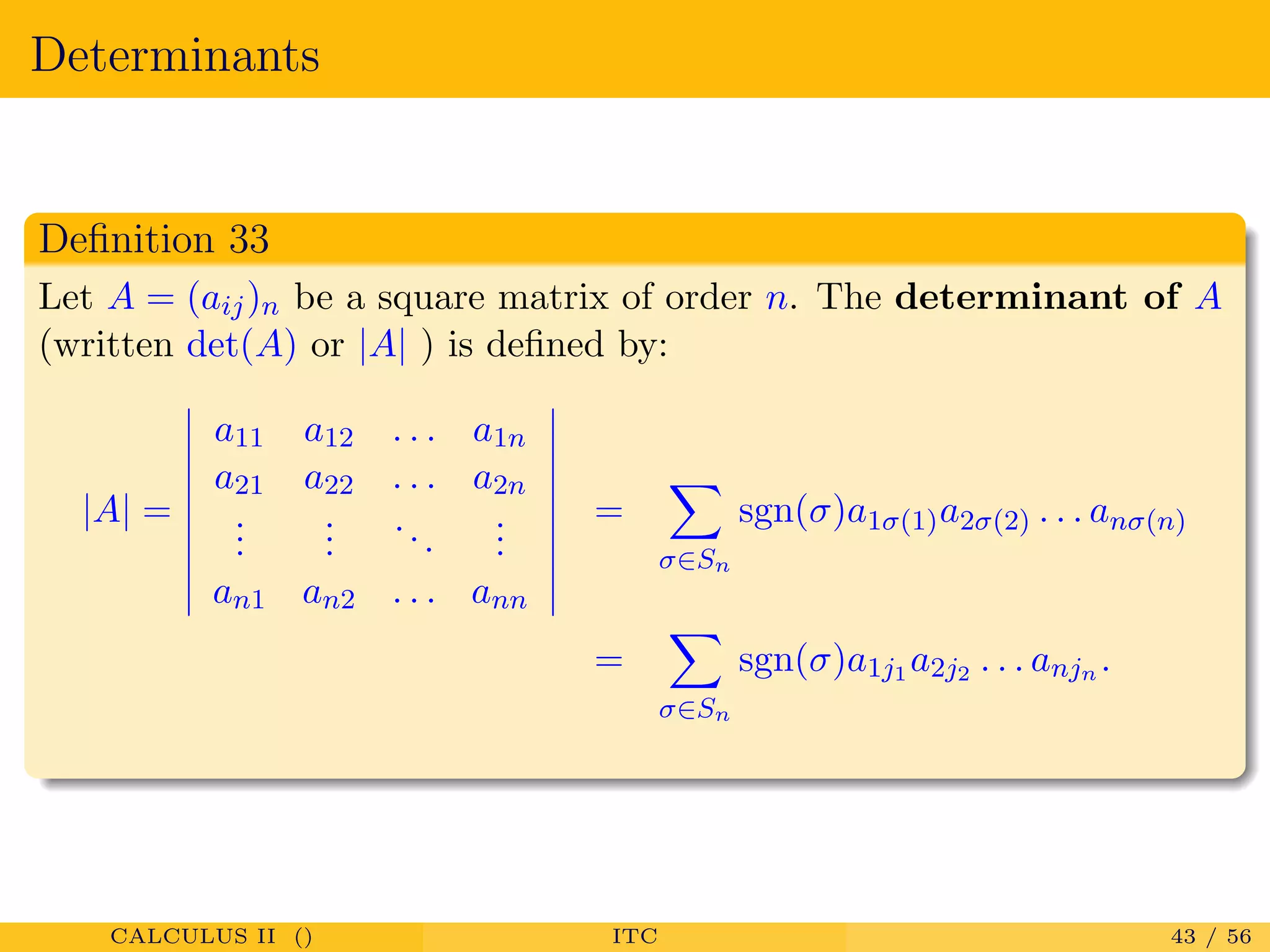Click matrix entry ann

[499, 595]
